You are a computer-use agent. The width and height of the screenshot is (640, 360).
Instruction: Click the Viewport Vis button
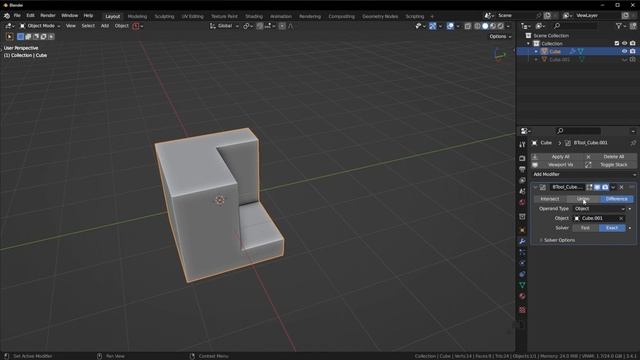click(x=557, y=165)
